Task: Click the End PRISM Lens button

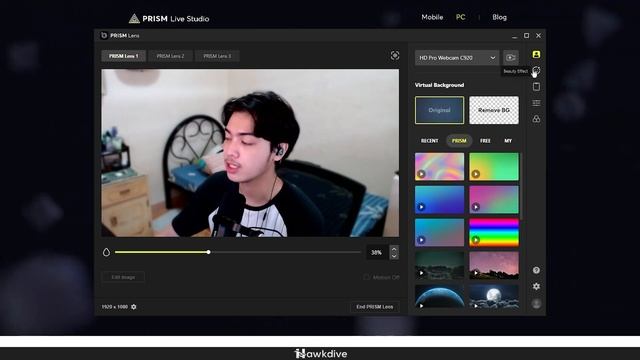Action: point(375,307)
